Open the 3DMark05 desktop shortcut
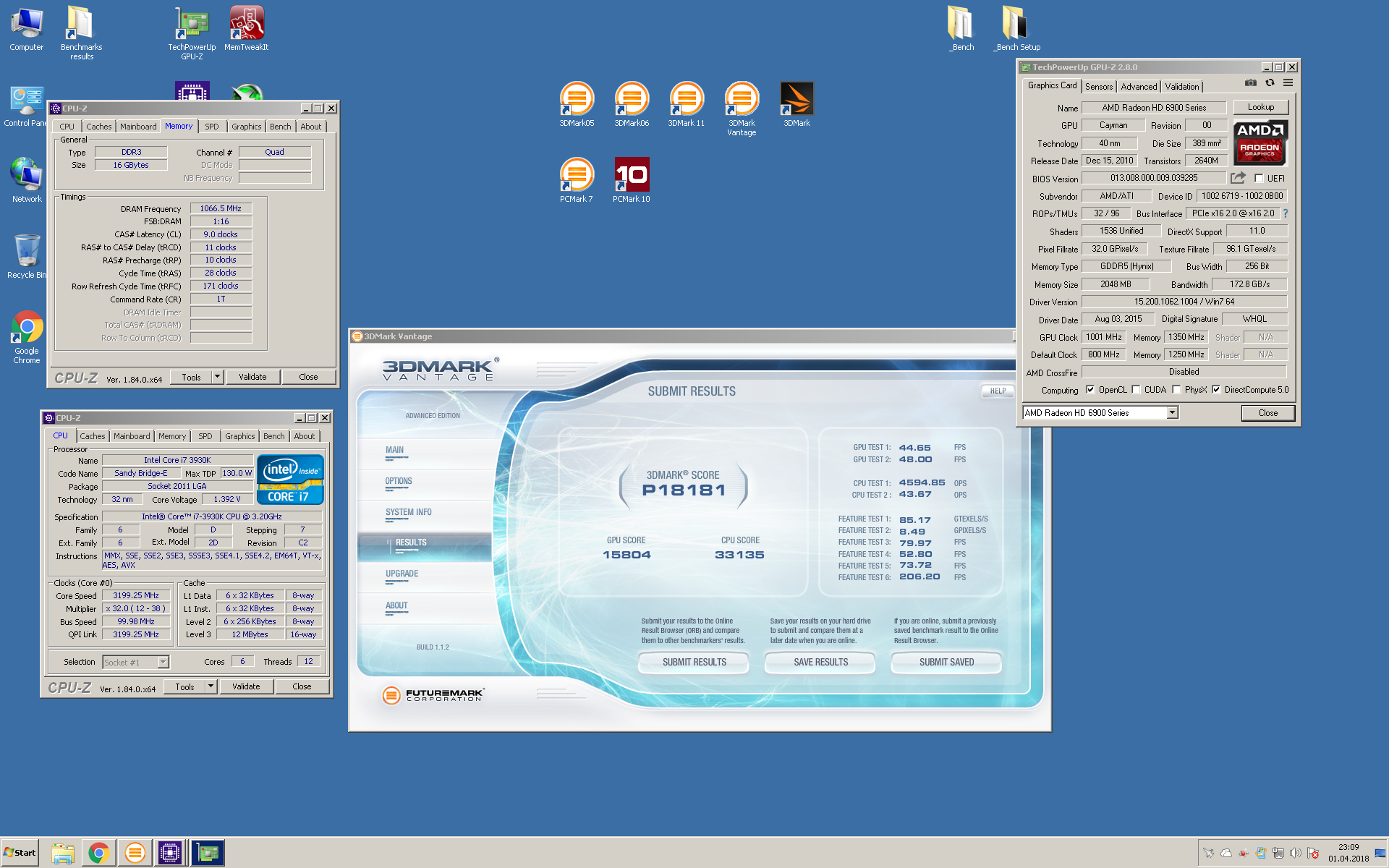This screenshot has width=1389, height=868. click(577, 105)
